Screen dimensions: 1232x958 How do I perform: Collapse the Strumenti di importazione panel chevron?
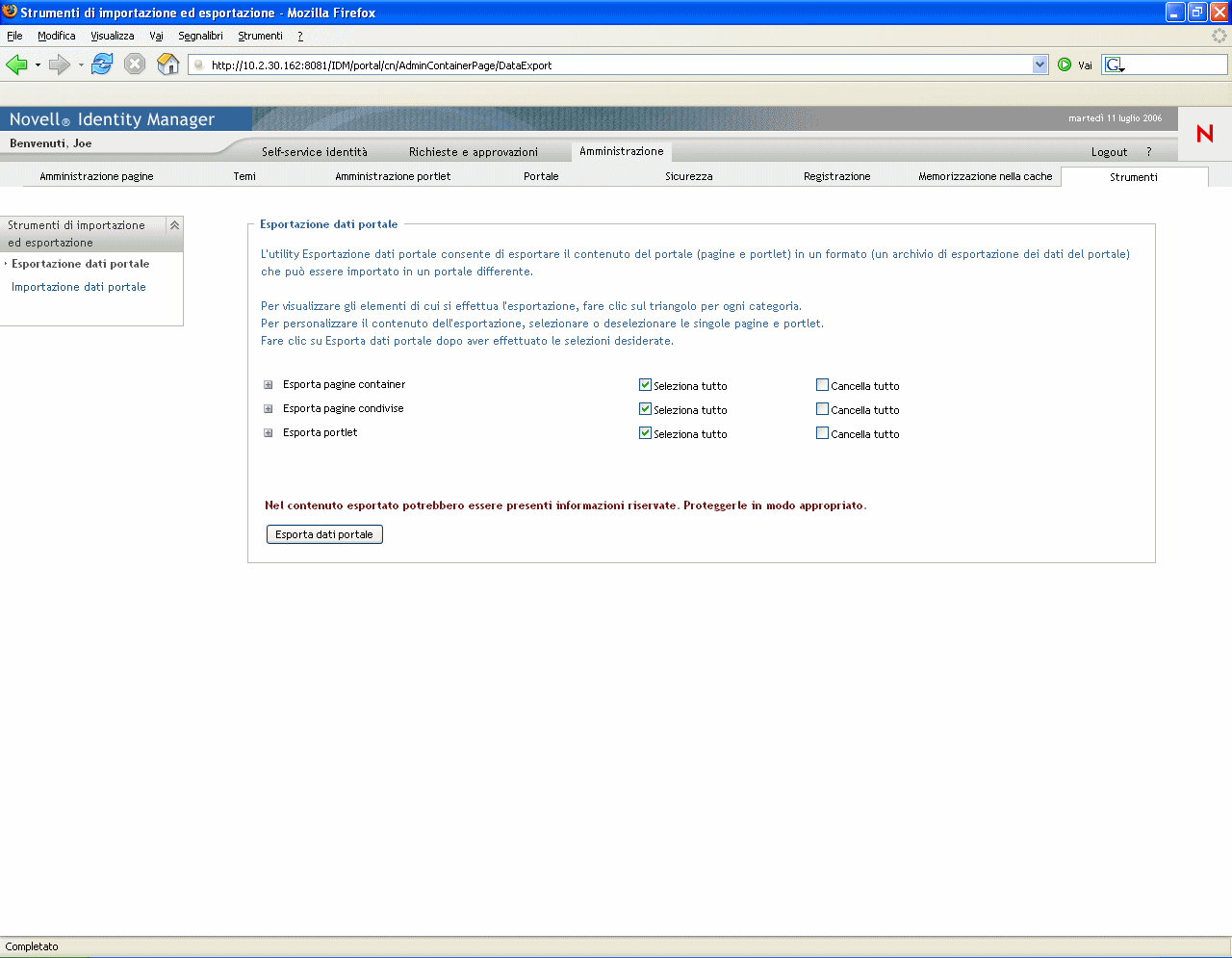tap(174, 225)
